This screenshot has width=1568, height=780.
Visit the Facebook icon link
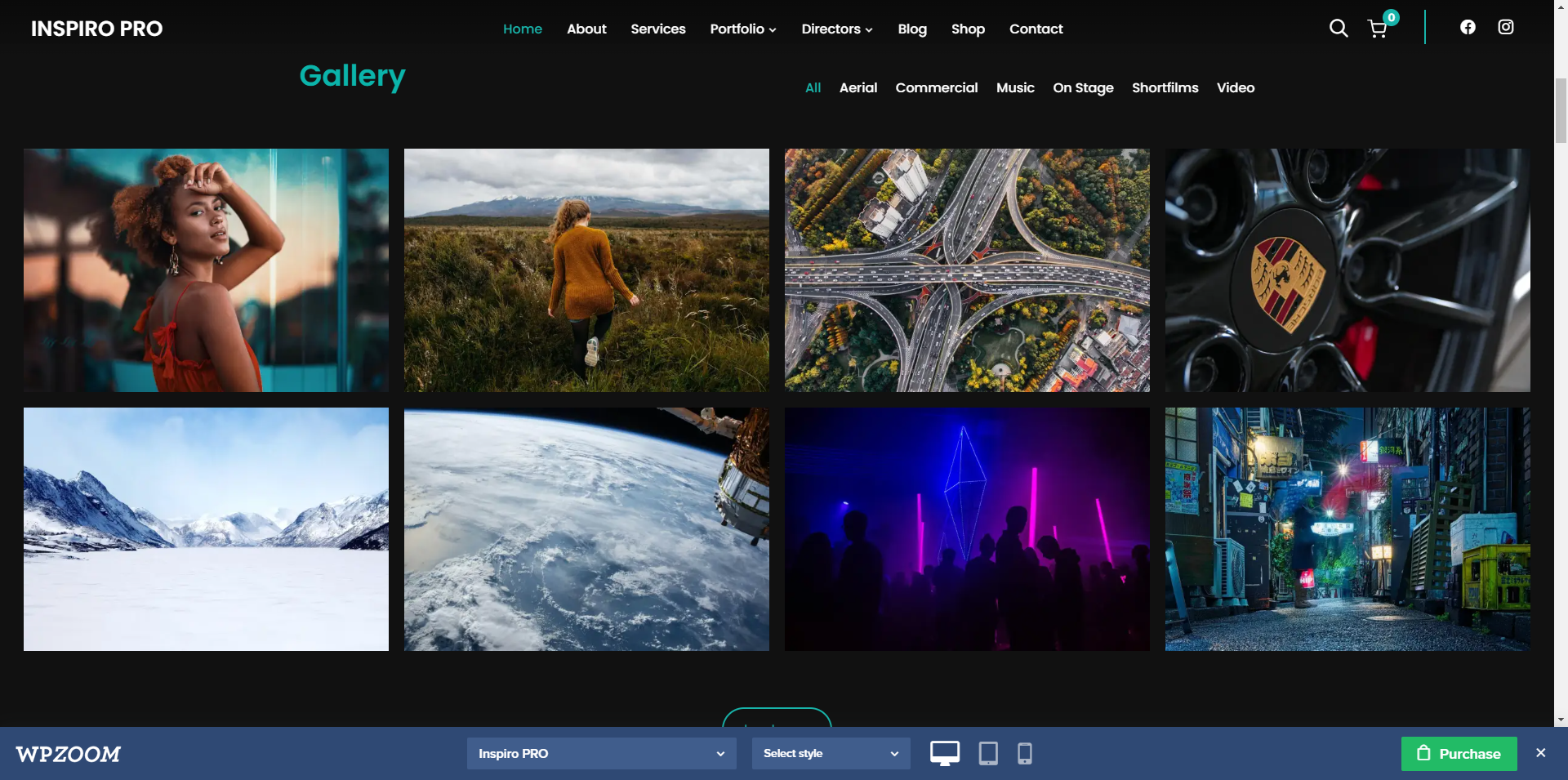1468,27
